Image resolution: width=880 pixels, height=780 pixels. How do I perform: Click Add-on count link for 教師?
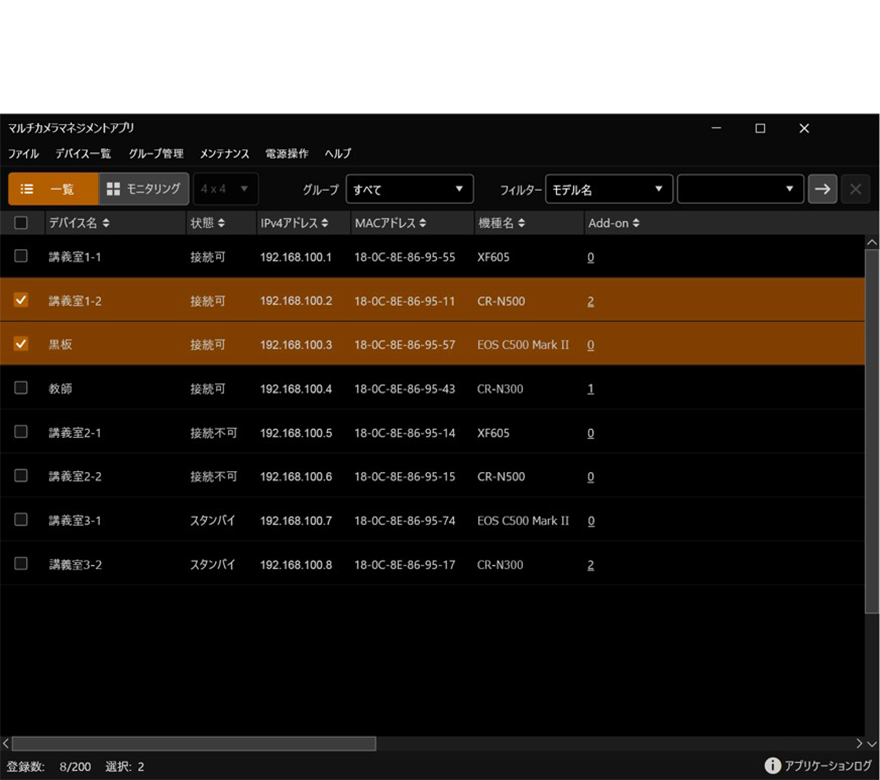pos(591,389)
